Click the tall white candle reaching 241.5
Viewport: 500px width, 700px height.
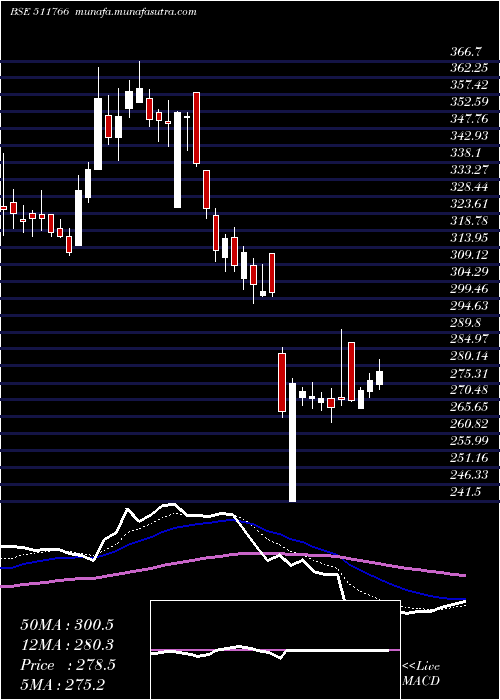(292, 442)
